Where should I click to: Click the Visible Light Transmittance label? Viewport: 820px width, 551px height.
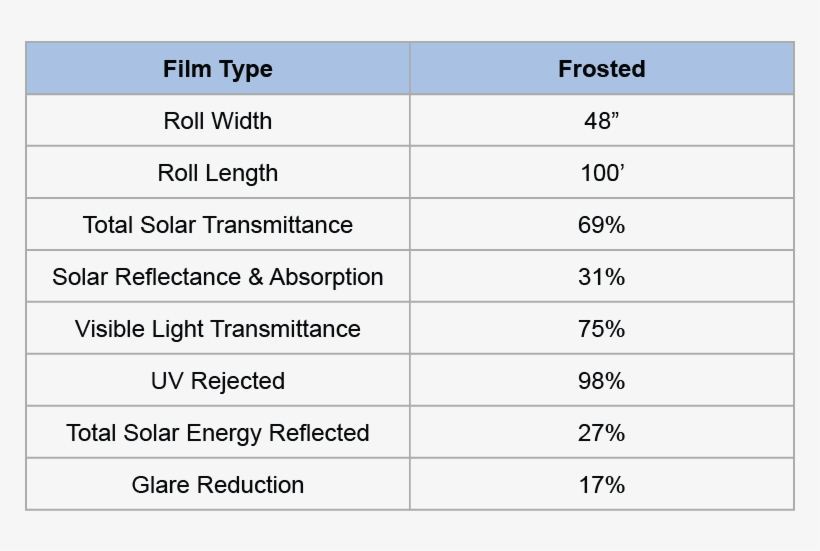[218, 329]
